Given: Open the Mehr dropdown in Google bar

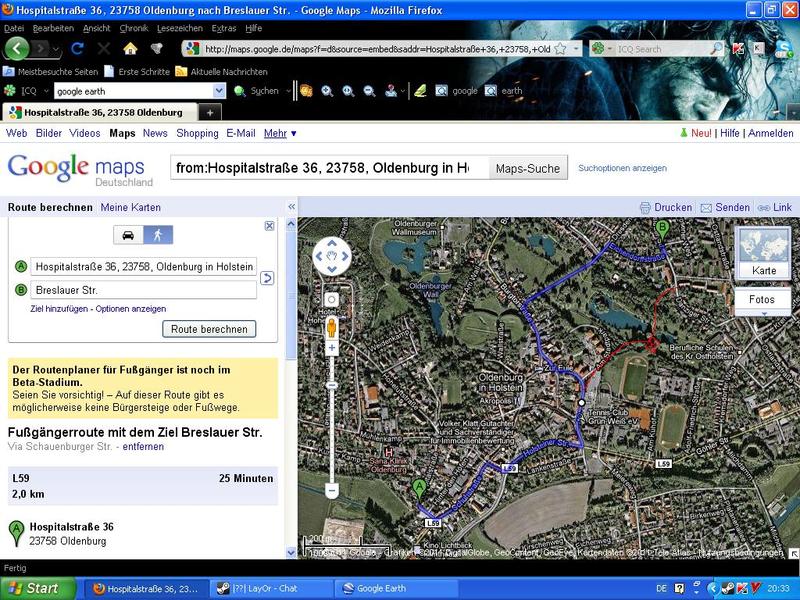Looking at the screenshot, I should tap(280, 133).
